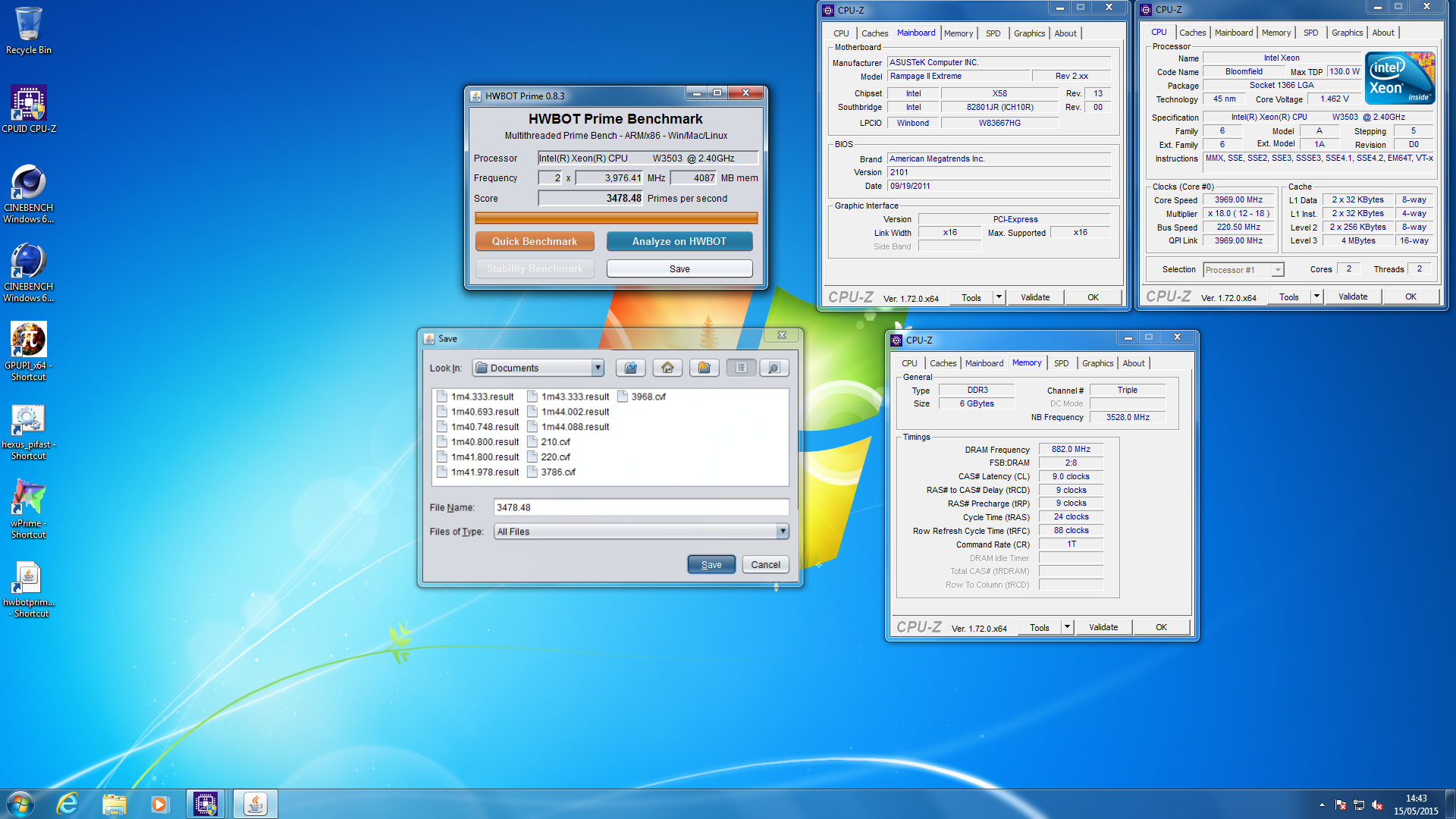Click Save button in HWBOT Prime window

[x=679, y=268]
